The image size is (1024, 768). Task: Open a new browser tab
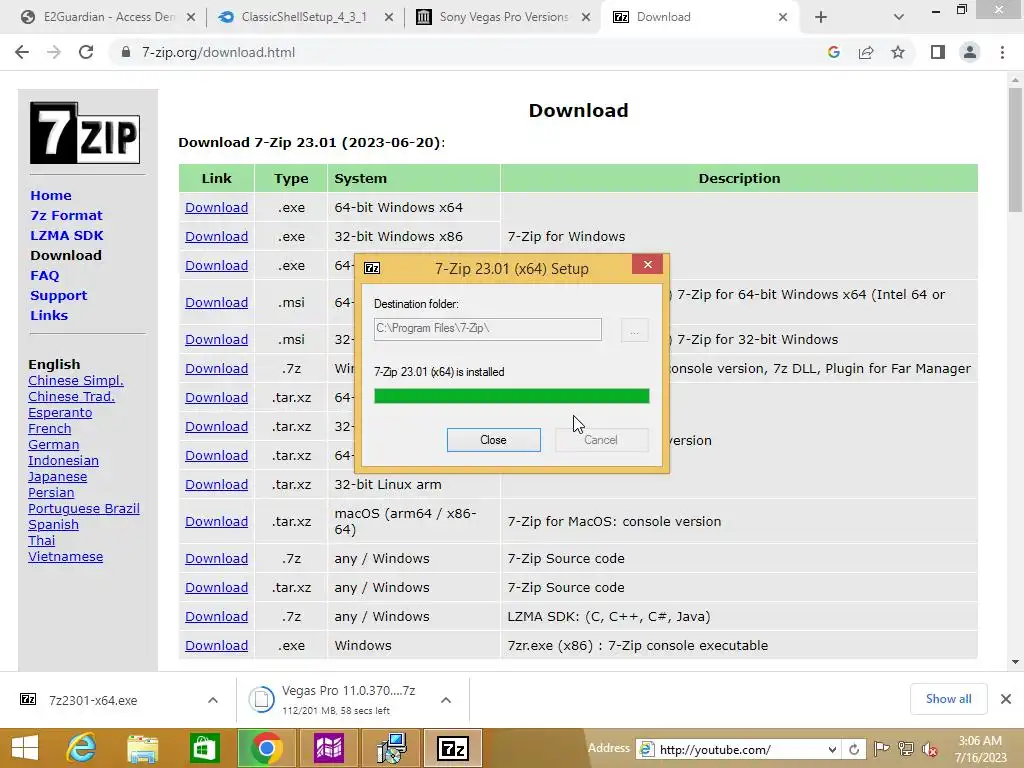[821, 17]
